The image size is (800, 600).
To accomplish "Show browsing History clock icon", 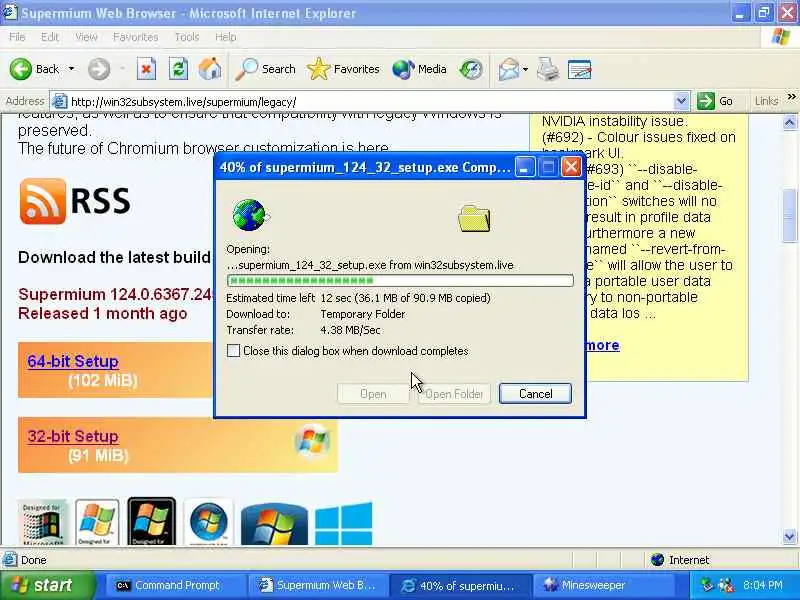I will (470, 69).
